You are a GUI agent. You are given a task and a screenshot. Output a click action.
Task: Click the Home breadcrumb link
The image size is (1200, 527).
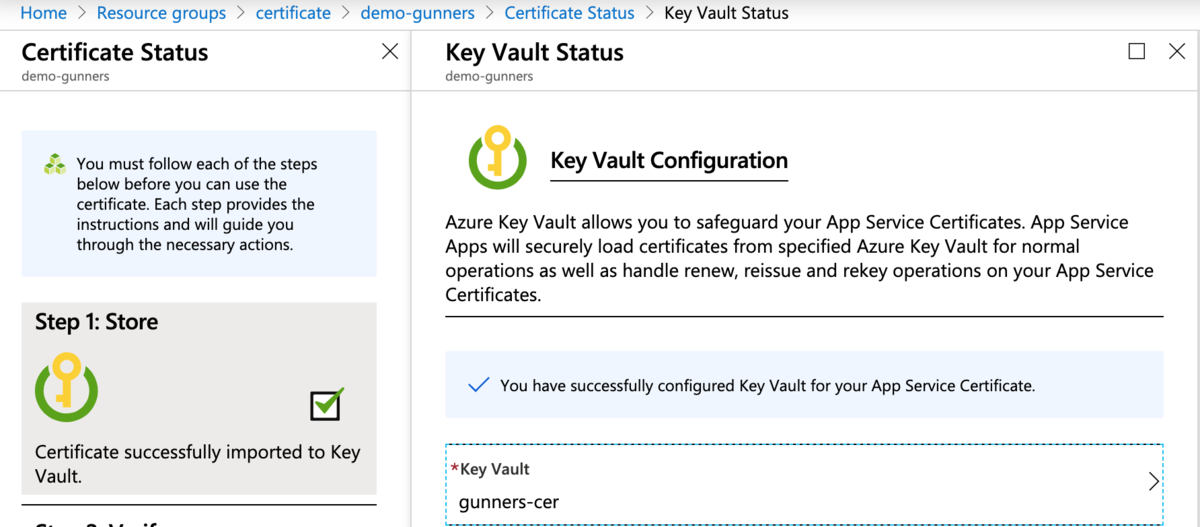(x=43, y=13)
